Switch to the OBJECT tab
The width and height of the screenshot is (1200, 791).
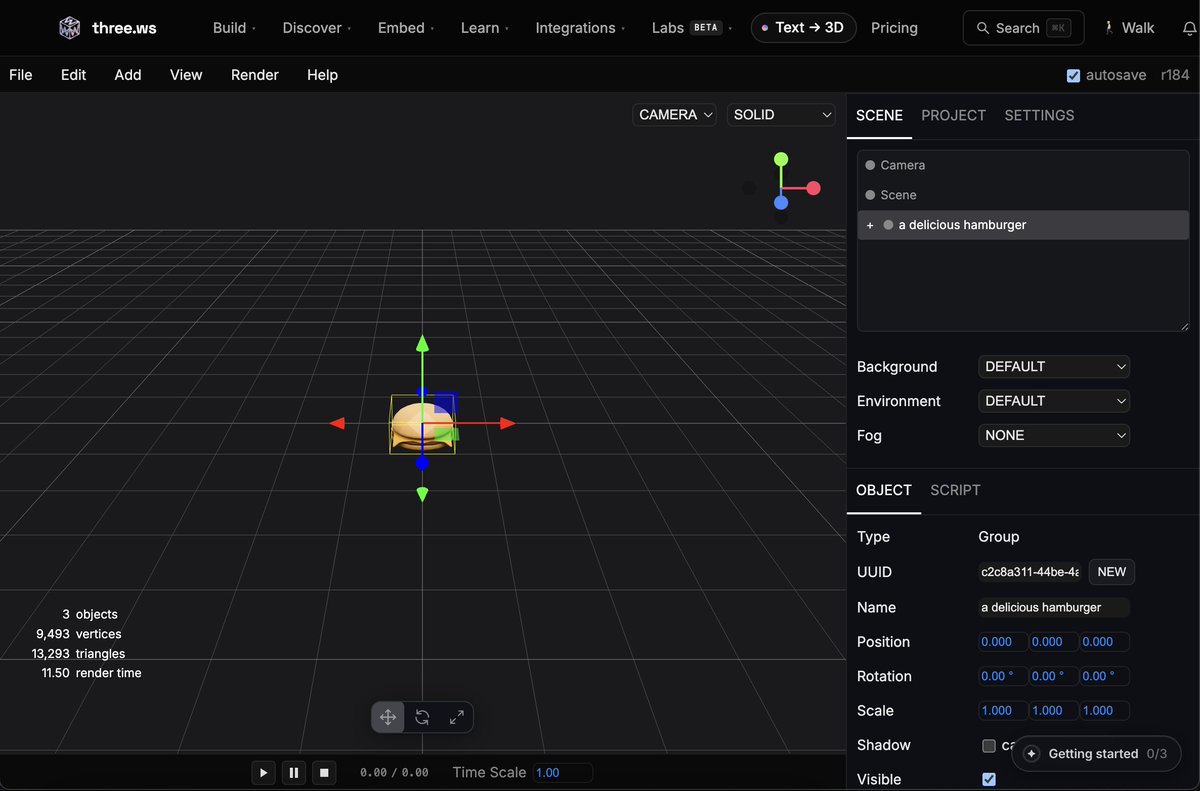point(884,490)
